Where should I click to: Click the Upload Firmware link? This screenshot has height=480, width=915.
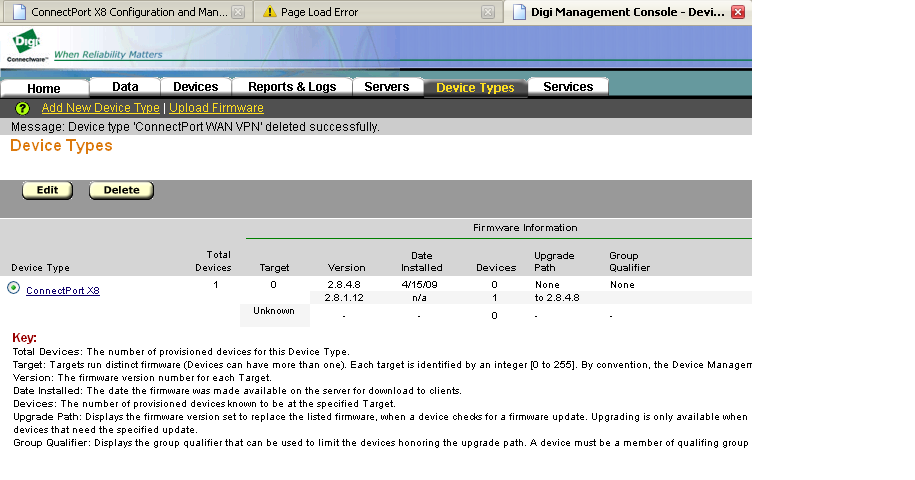tap(216, 108)
